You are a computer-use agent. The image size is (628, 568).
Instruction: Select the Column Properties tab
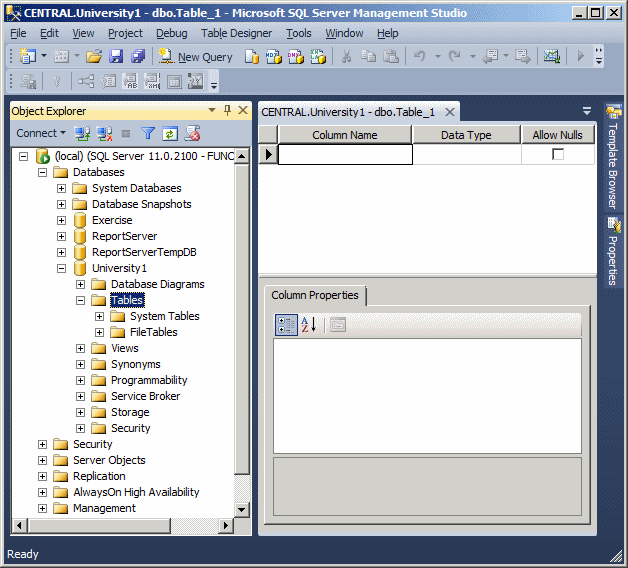tap(315, 295)
